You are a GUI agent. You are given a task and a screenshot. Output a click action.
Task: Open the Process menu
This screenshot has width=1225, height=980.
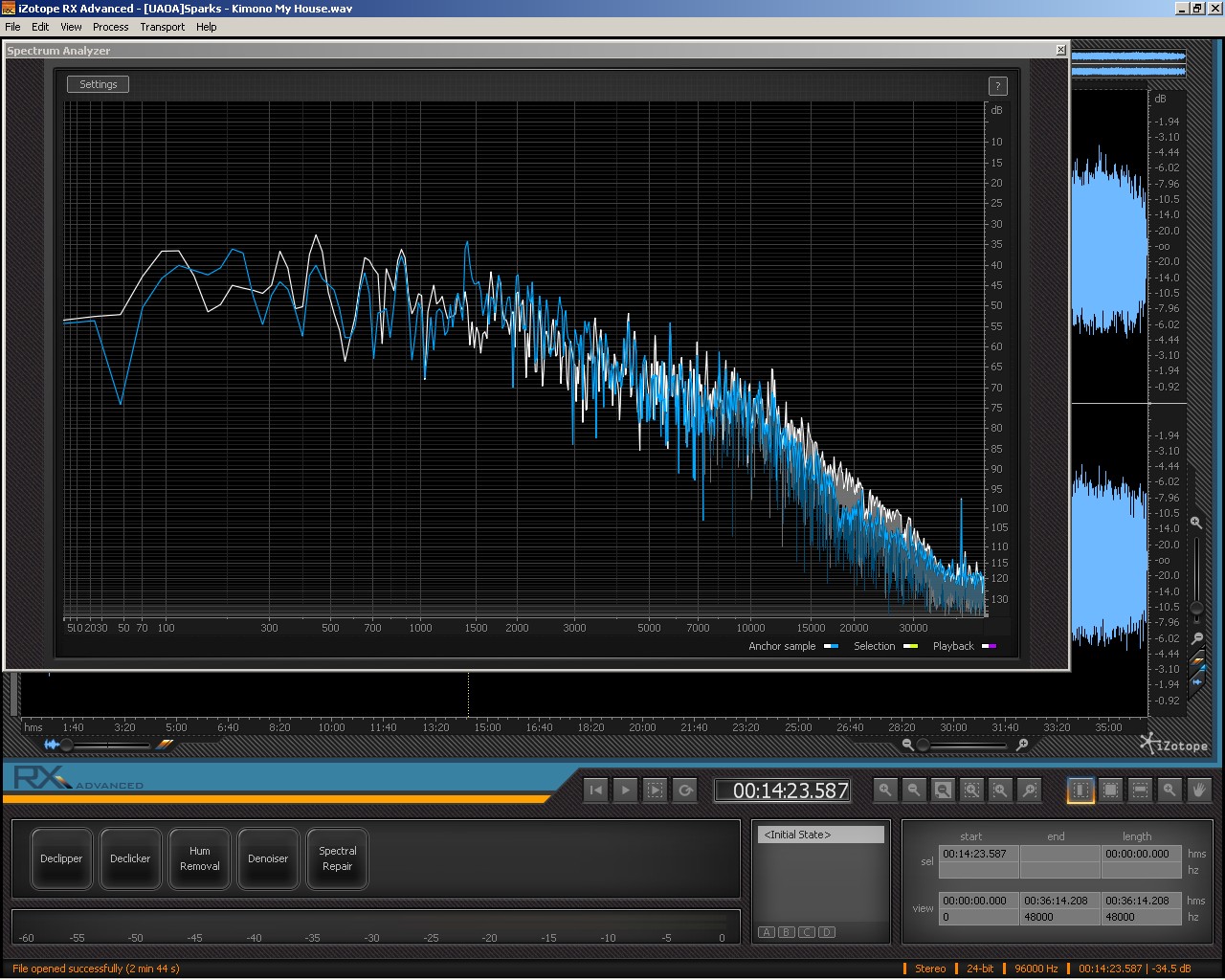tap(110, 27)
